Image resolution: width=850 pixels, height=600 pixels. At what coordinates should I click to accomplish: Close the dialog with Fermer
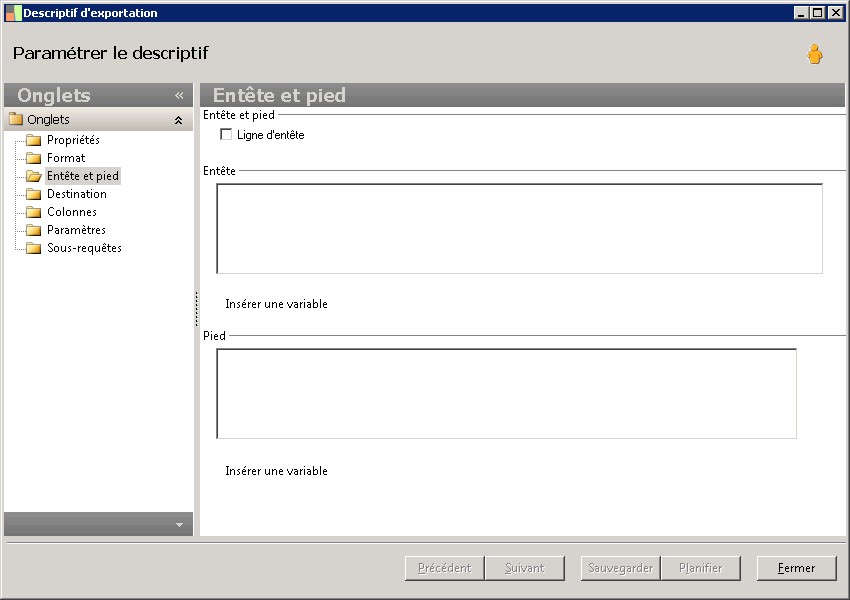[796, 568]
